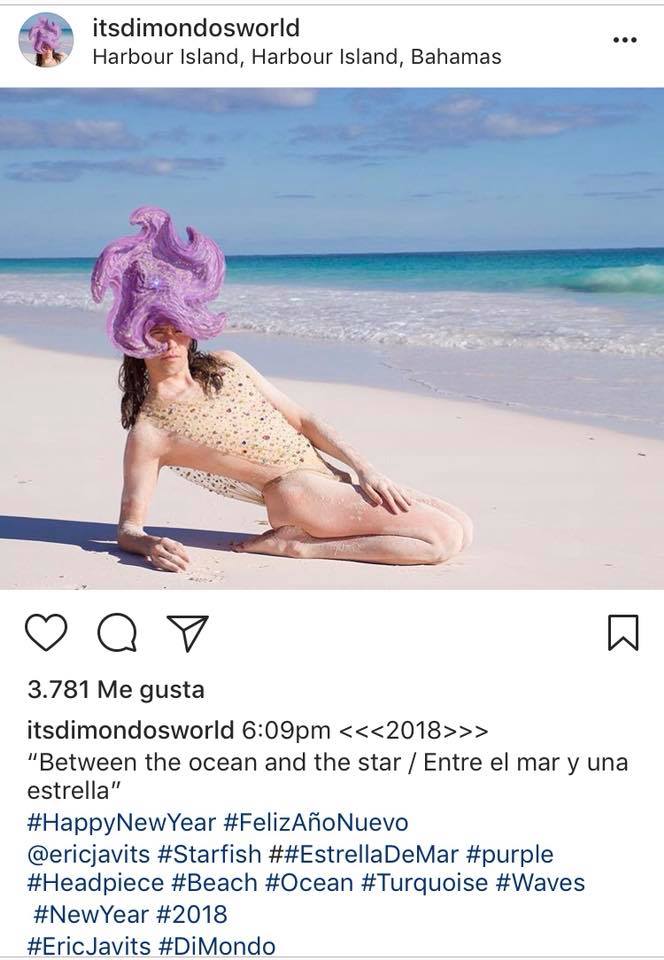This screenshot has width=664, height=960.
Task: Tap the itsdimondosworld profile avatar
Action: pos(46,40)
